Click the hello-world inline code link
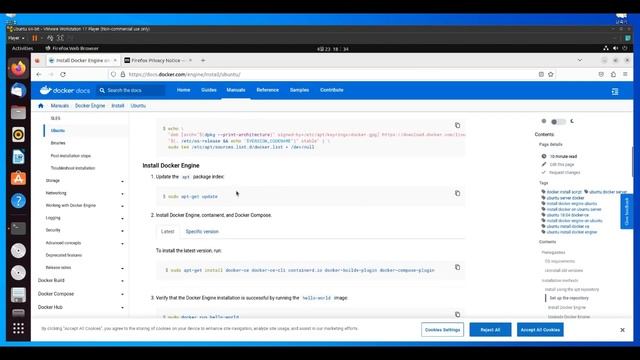The height and width of the screenshot is (360, 640). 317,298
